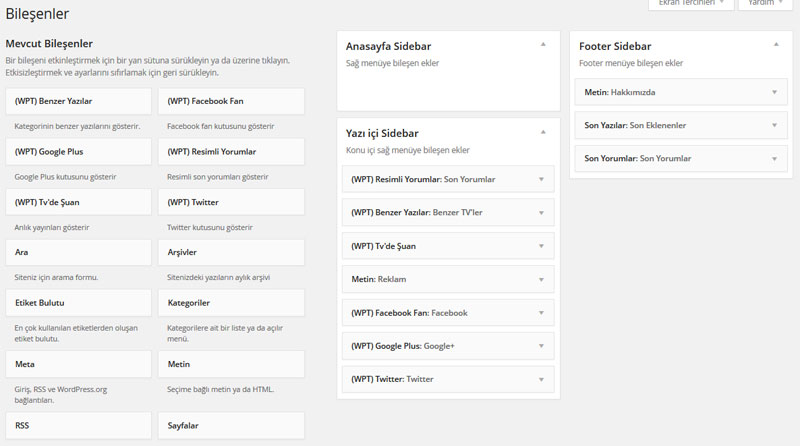Click the Etiket Bulutu widget

click(79, 303)
